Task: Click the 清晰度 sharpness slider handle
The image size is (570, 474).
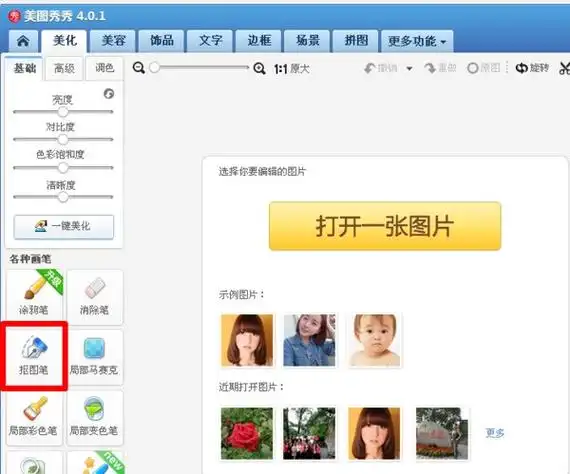Action: tap(63, 197)
